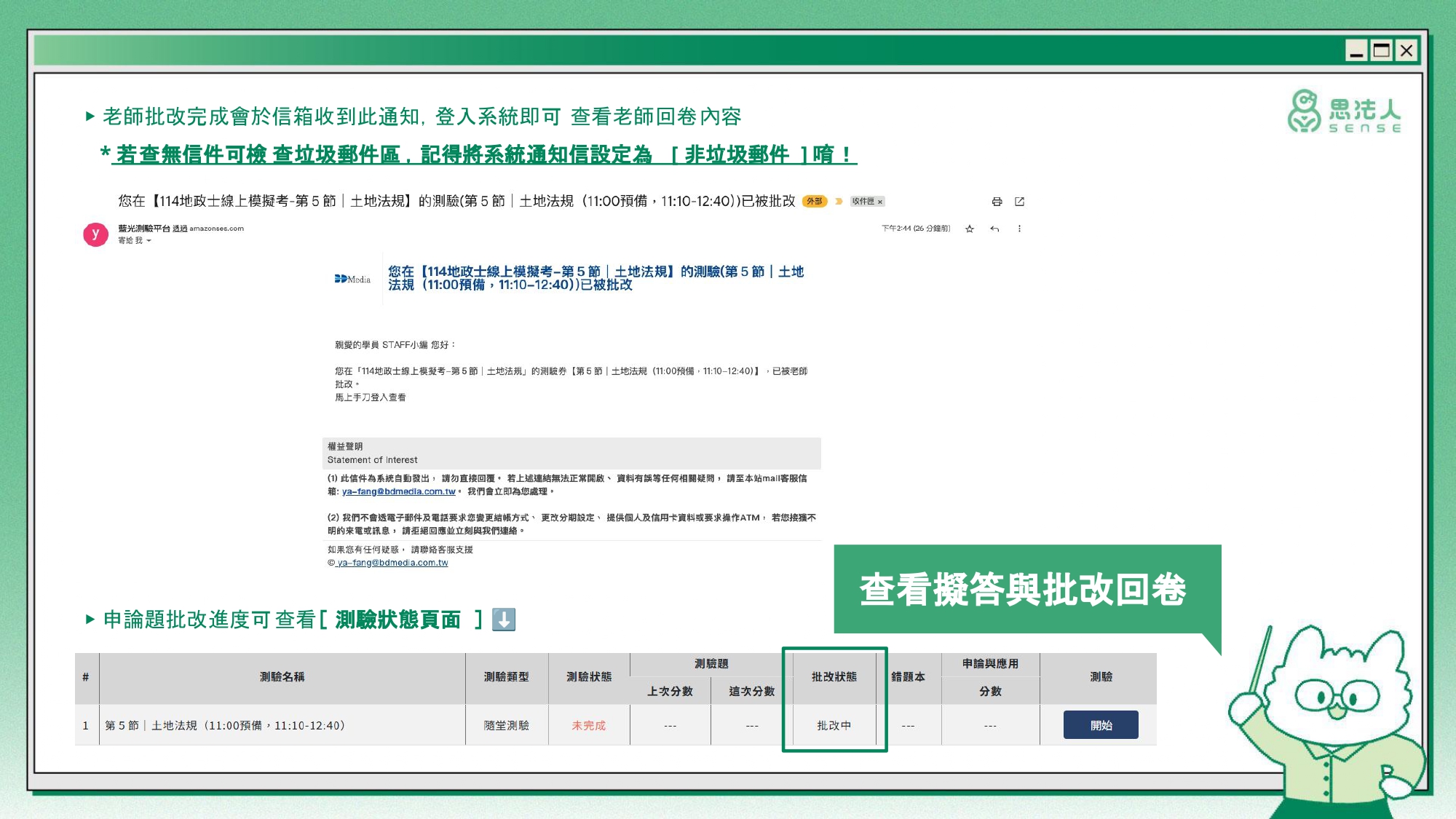Remove the 收件匣 inbox label

pyautogui.click(x=880, y=202)
